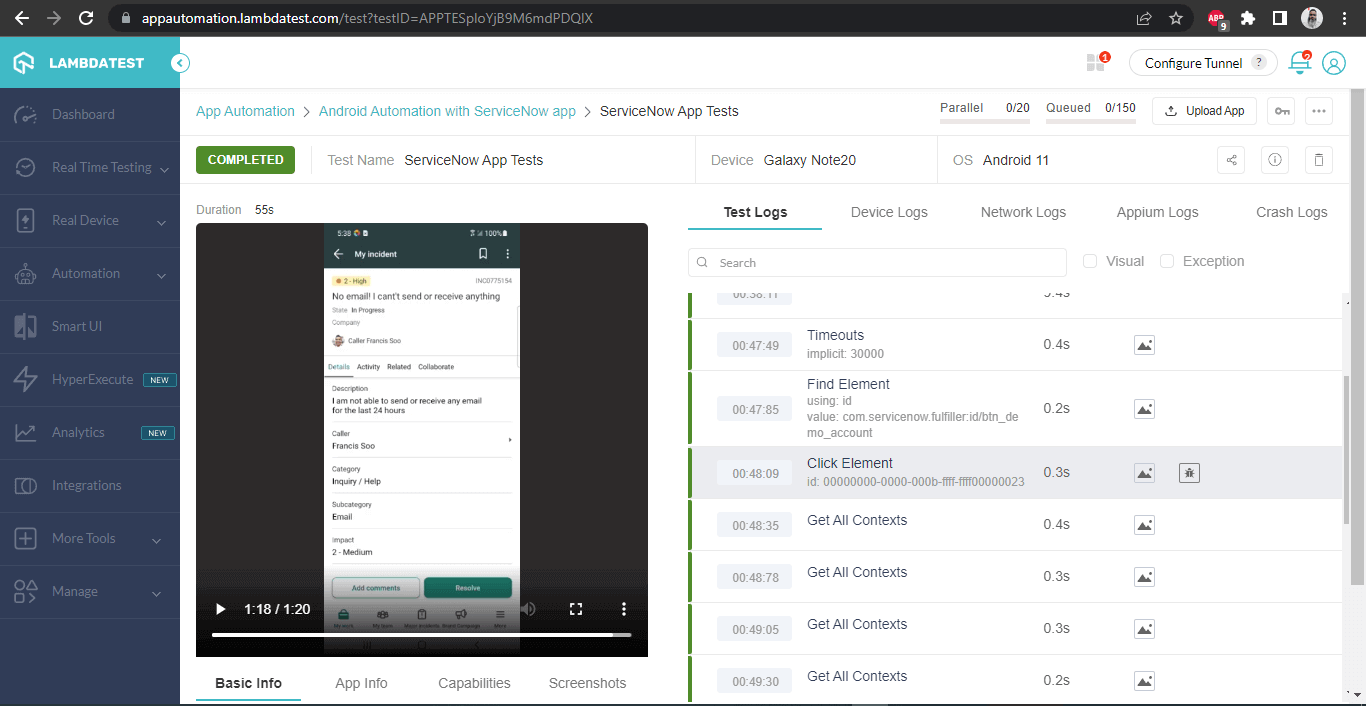Enable the Exception filter checkbox
The image size is (1366, 706).
1167,261
